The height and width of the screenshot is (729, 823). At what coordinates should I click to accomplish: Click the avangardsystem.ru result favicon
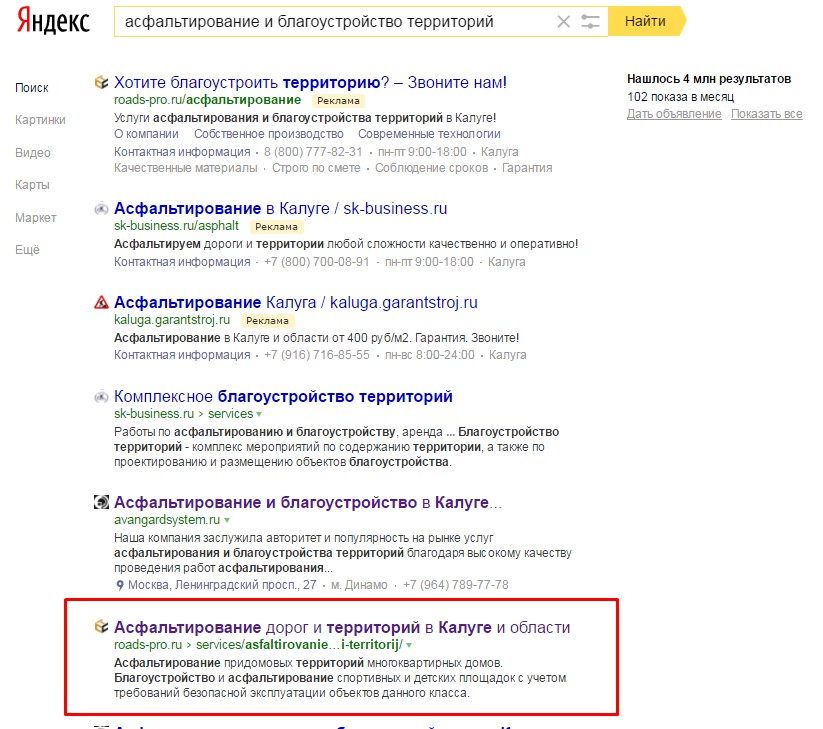click(x=101, y=502)
